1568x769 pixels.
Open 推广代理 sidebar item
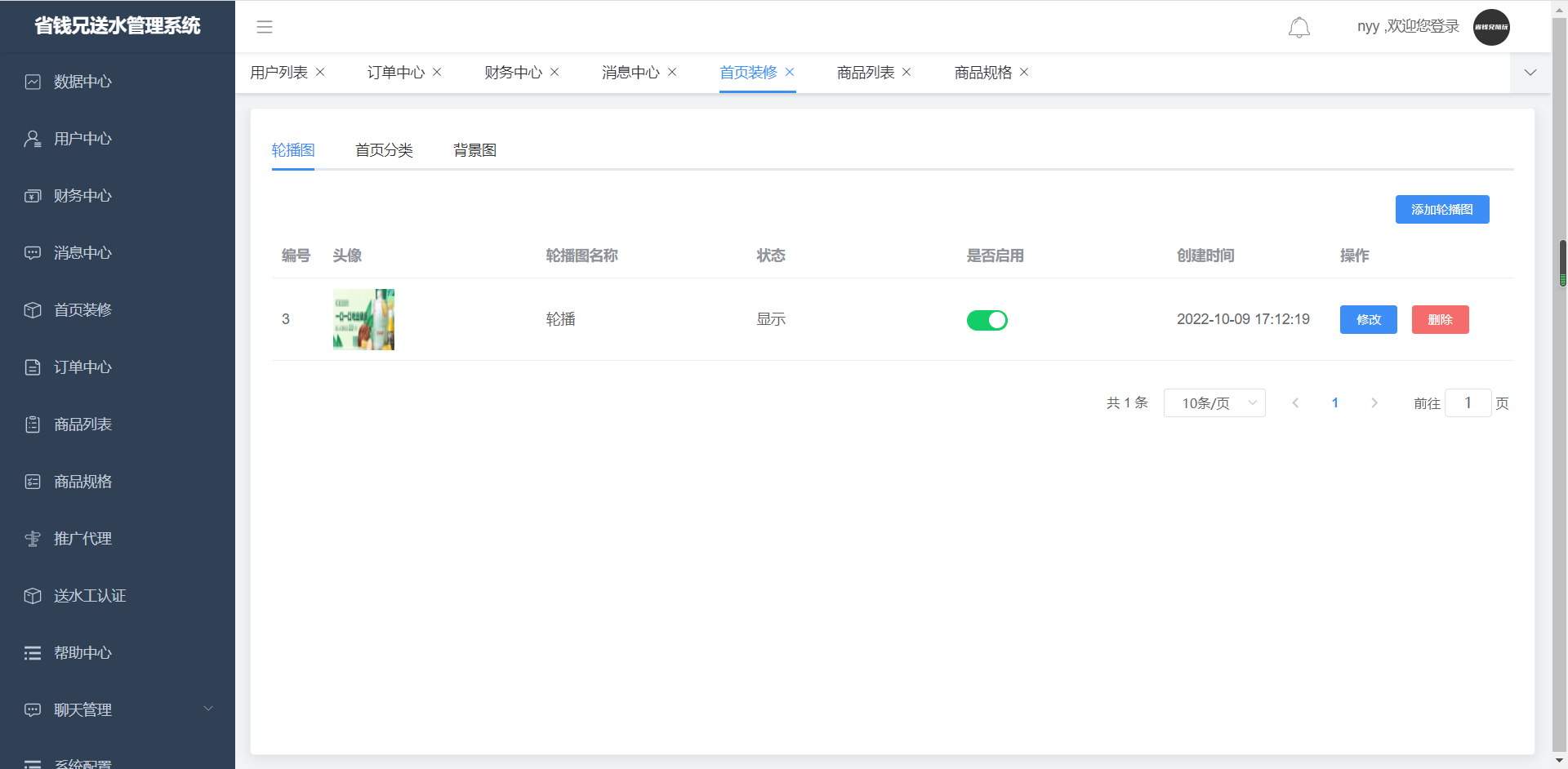coord(82,539)
